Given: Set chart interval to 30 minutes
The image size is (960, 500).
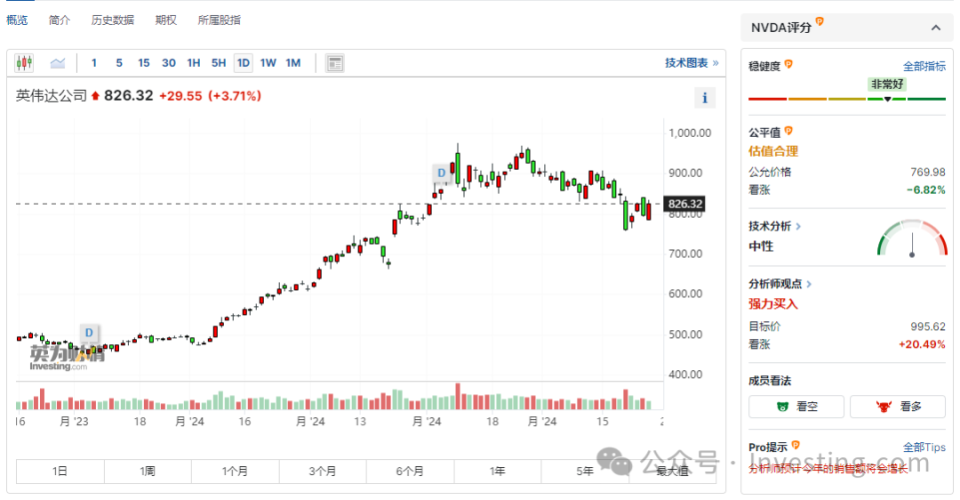Looking at the screenshot, I should coord(169,63).
